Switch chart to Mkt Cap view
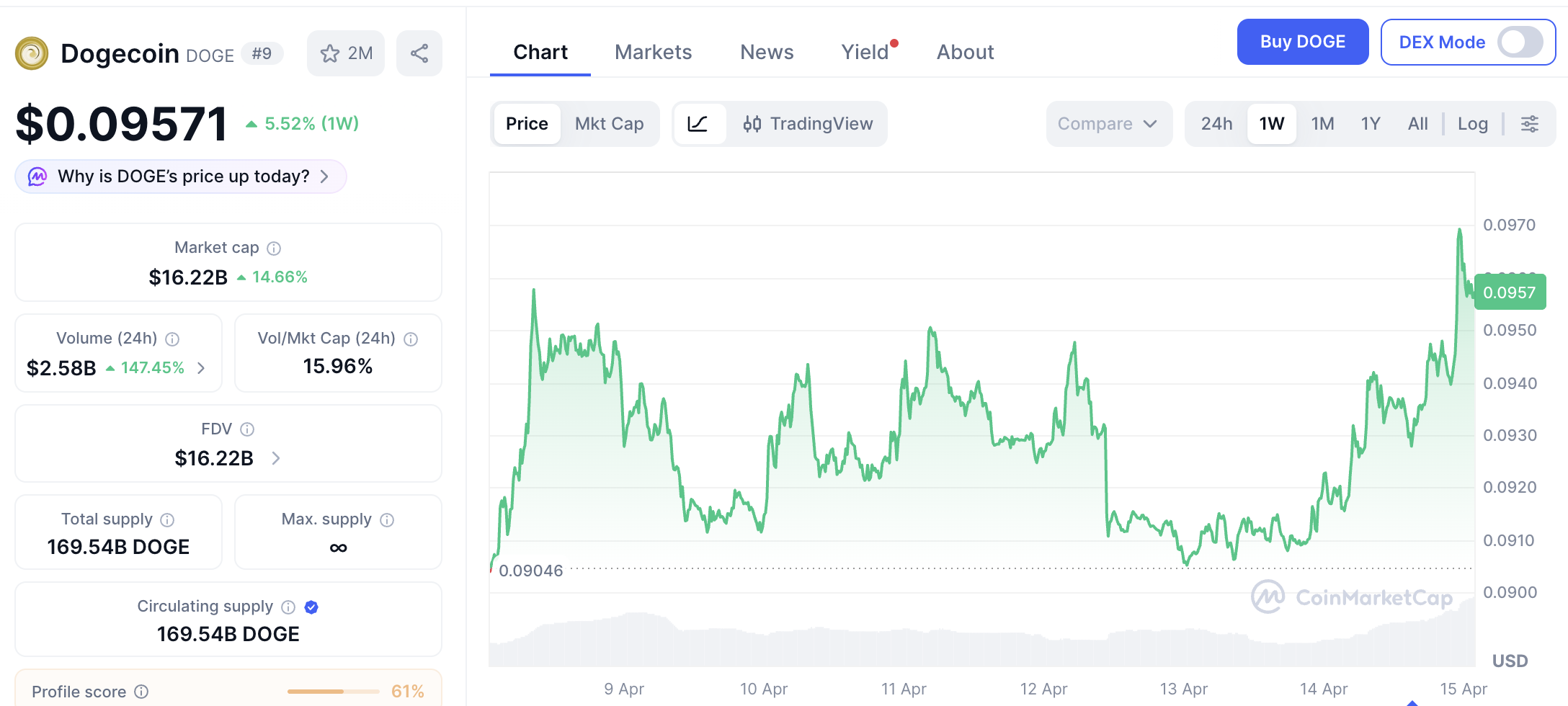The height and width of the screenshot is (706, 1568). pos(610,124)
